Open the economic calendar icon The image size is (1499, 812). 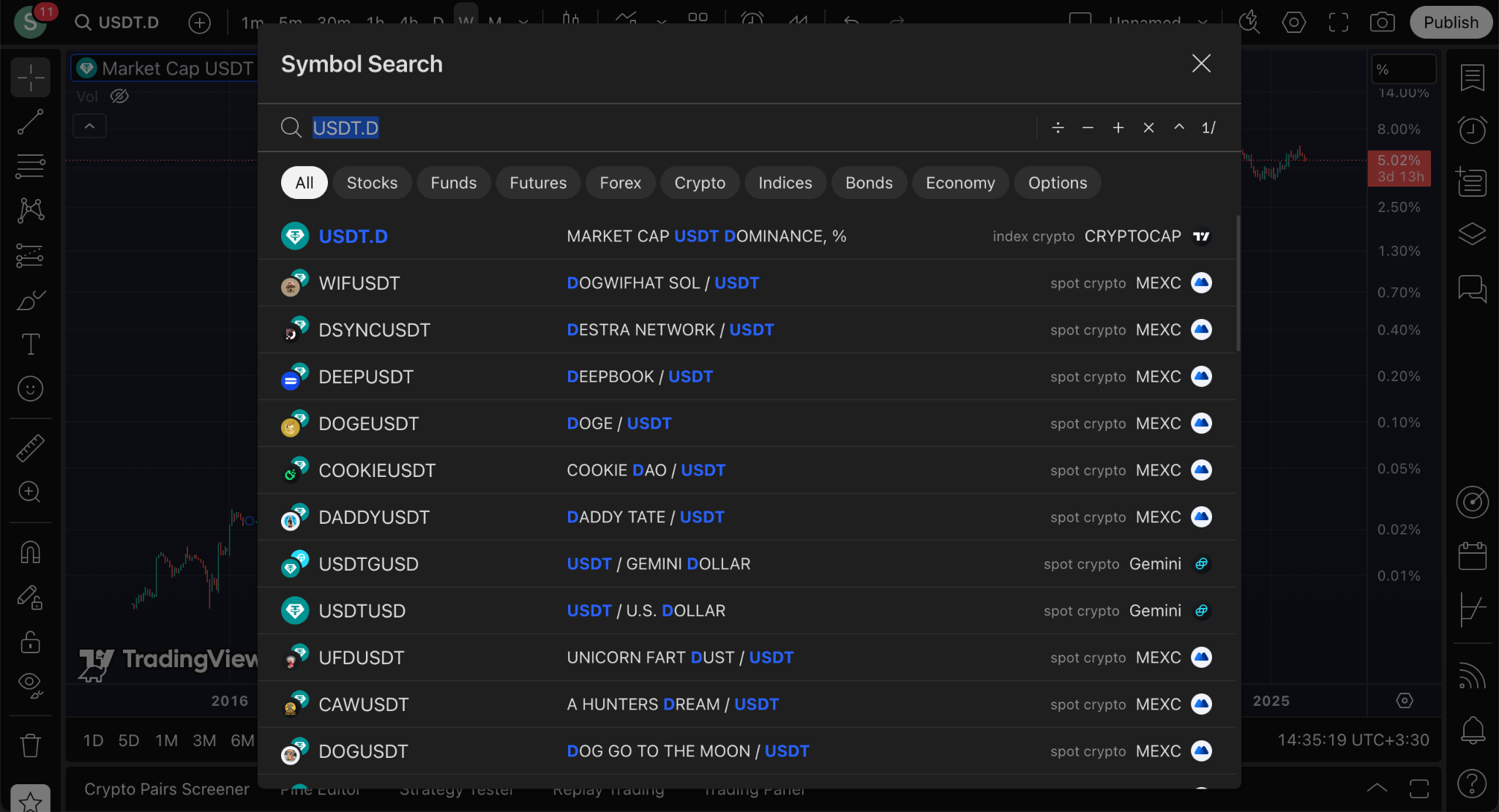point(1472,555)
